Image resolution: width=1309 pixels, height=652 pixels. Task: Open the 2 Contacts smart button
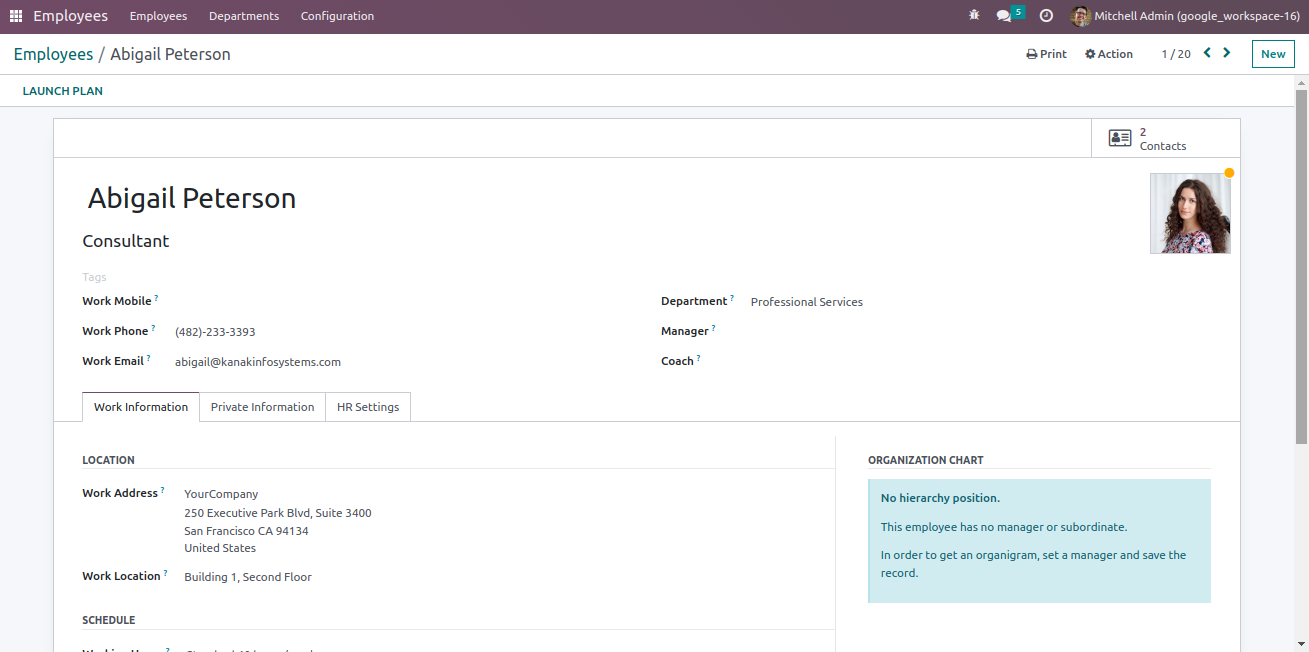(1165, 138)
